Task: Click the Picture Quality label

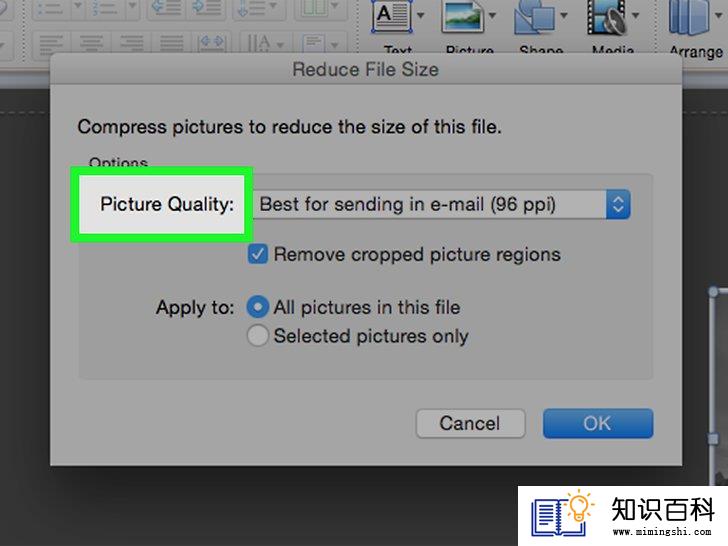Action: click(167, 204)
